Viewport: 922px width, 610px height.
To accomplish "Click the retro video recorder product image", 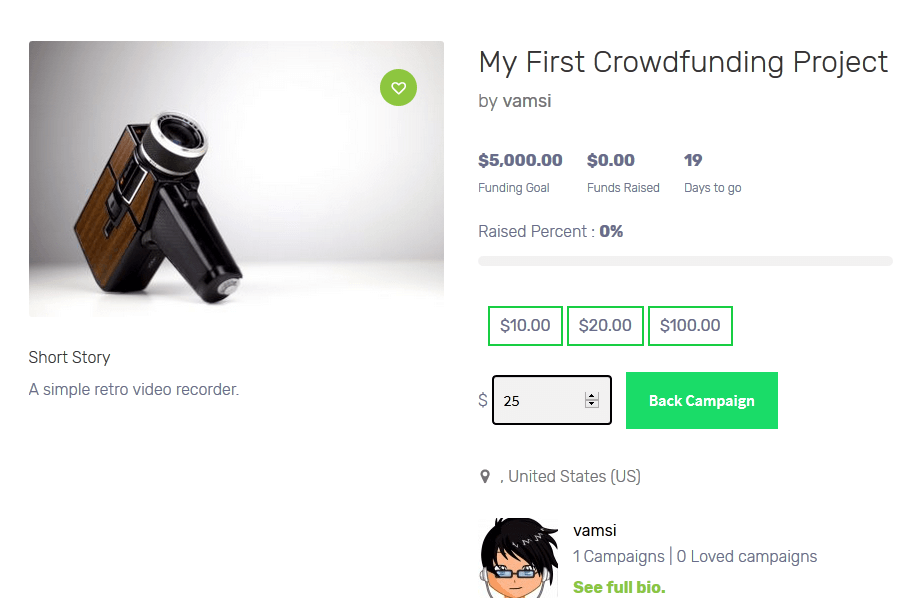I will pos(236,178).
